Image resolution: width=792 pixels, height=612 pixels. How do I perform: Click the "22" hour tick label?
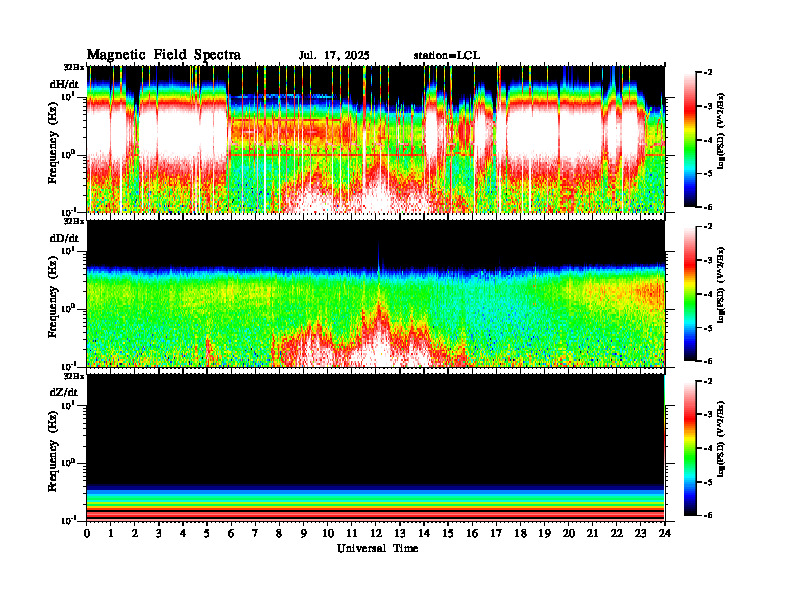pyautogui.click(x=617, y=533)
